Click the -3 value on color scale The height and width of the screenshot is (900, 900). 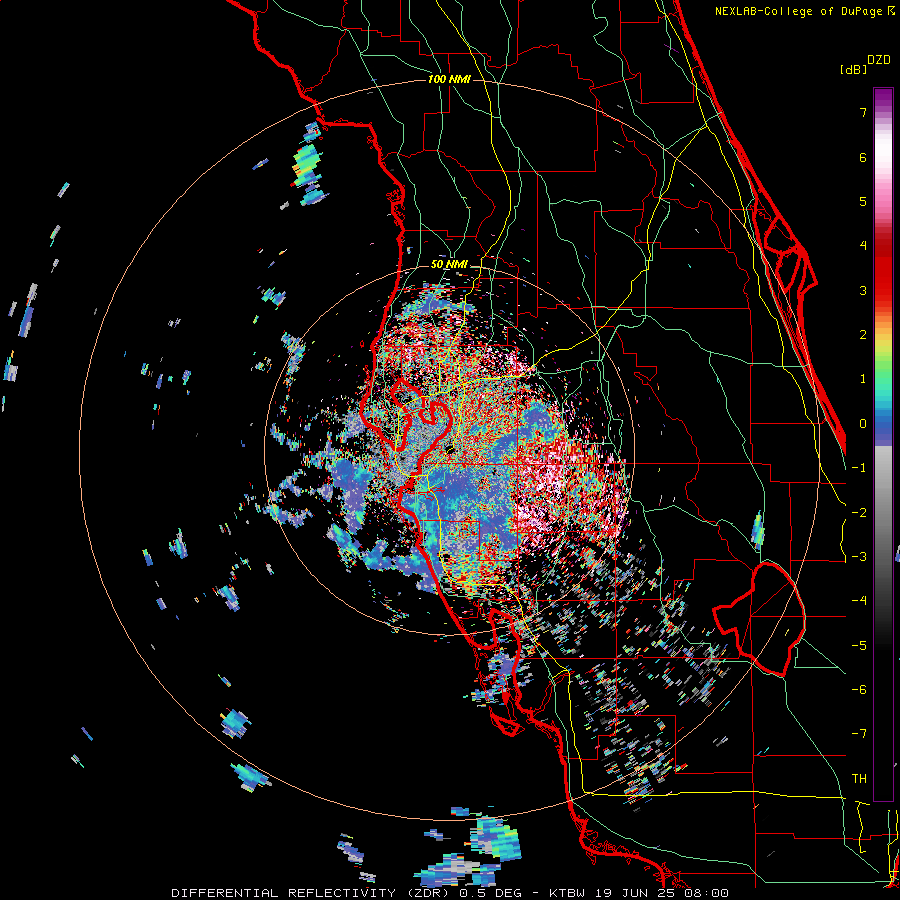(859, 557)
